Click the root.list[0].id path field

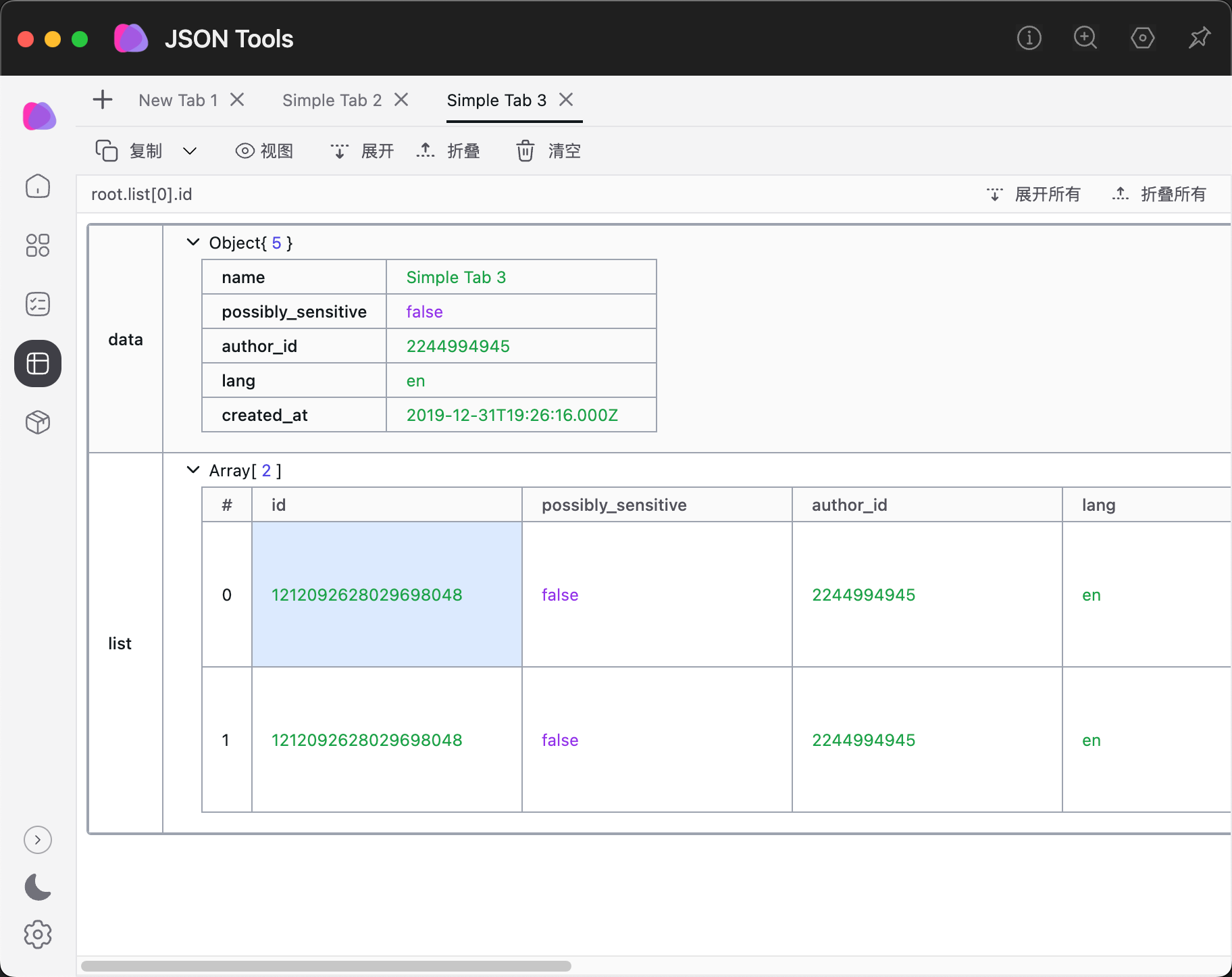[x=142, y=195]
